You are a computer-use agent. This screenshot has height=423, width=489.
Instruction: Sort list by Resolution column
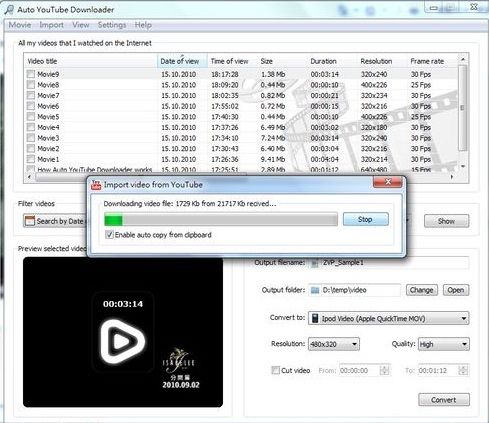pyautogui.click(x=382, y=61)
